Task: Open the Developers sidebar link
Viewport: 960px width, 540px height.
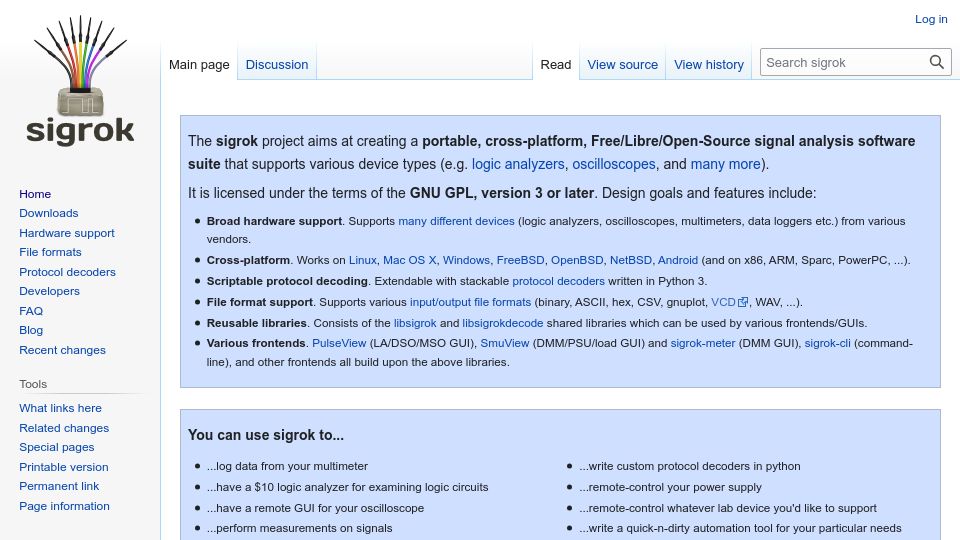Action: point(49,291)
